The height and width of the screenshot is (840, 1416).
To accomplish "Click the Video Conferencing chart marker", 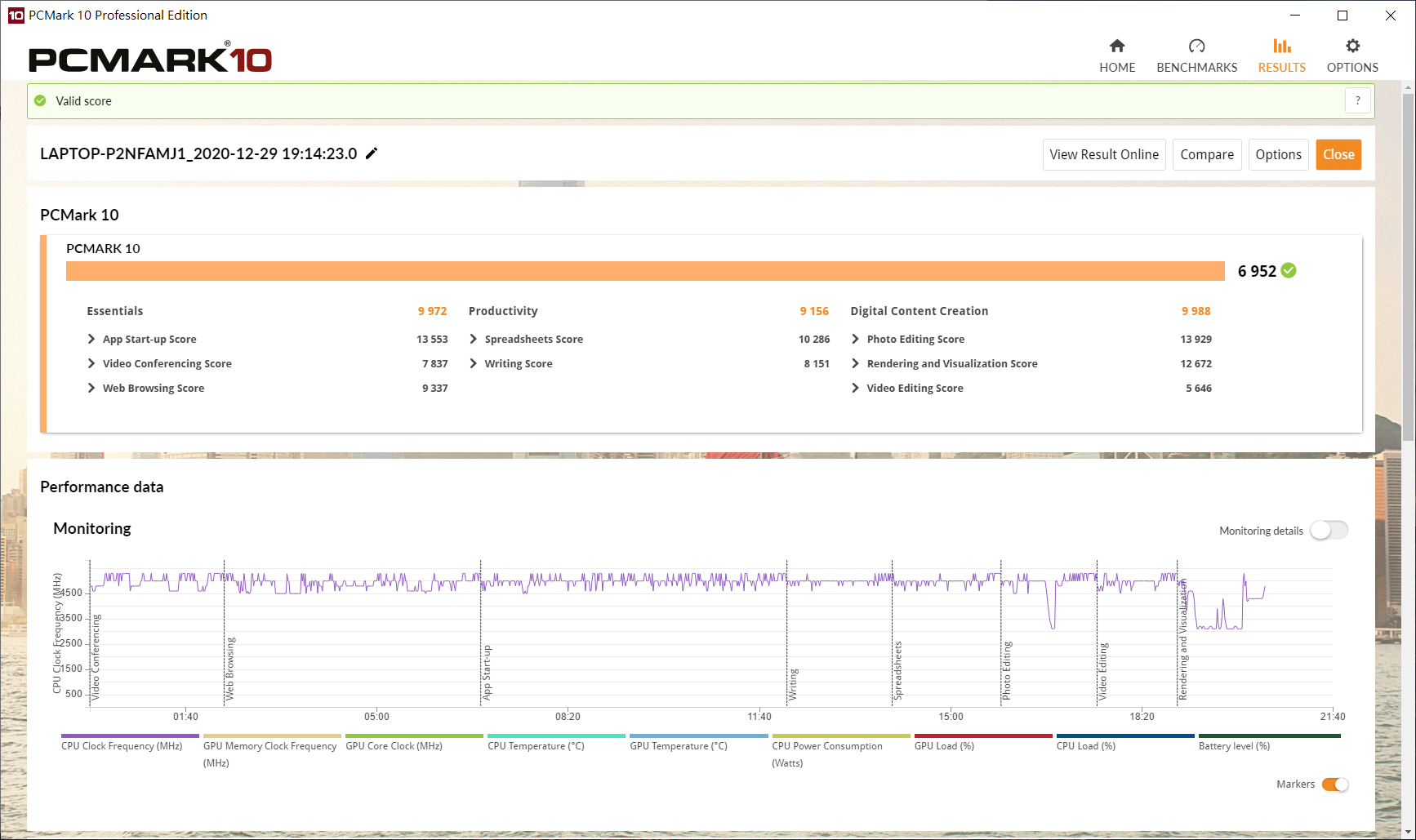I will 96,658.
